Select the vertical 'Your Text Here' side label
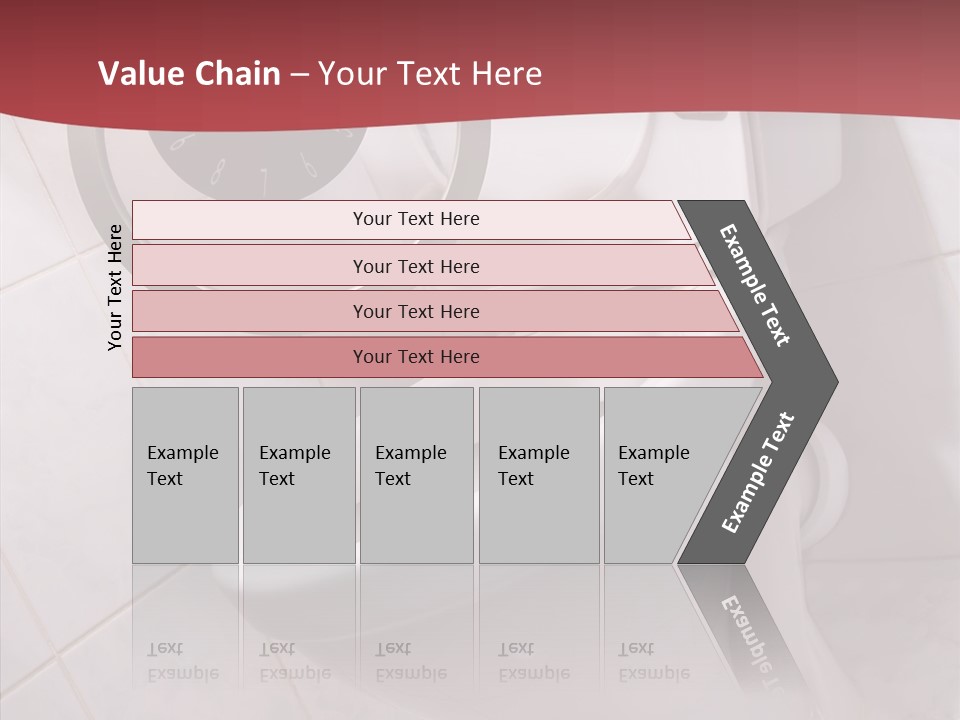This screenshot has width=960, height=720. click(115, 287)
